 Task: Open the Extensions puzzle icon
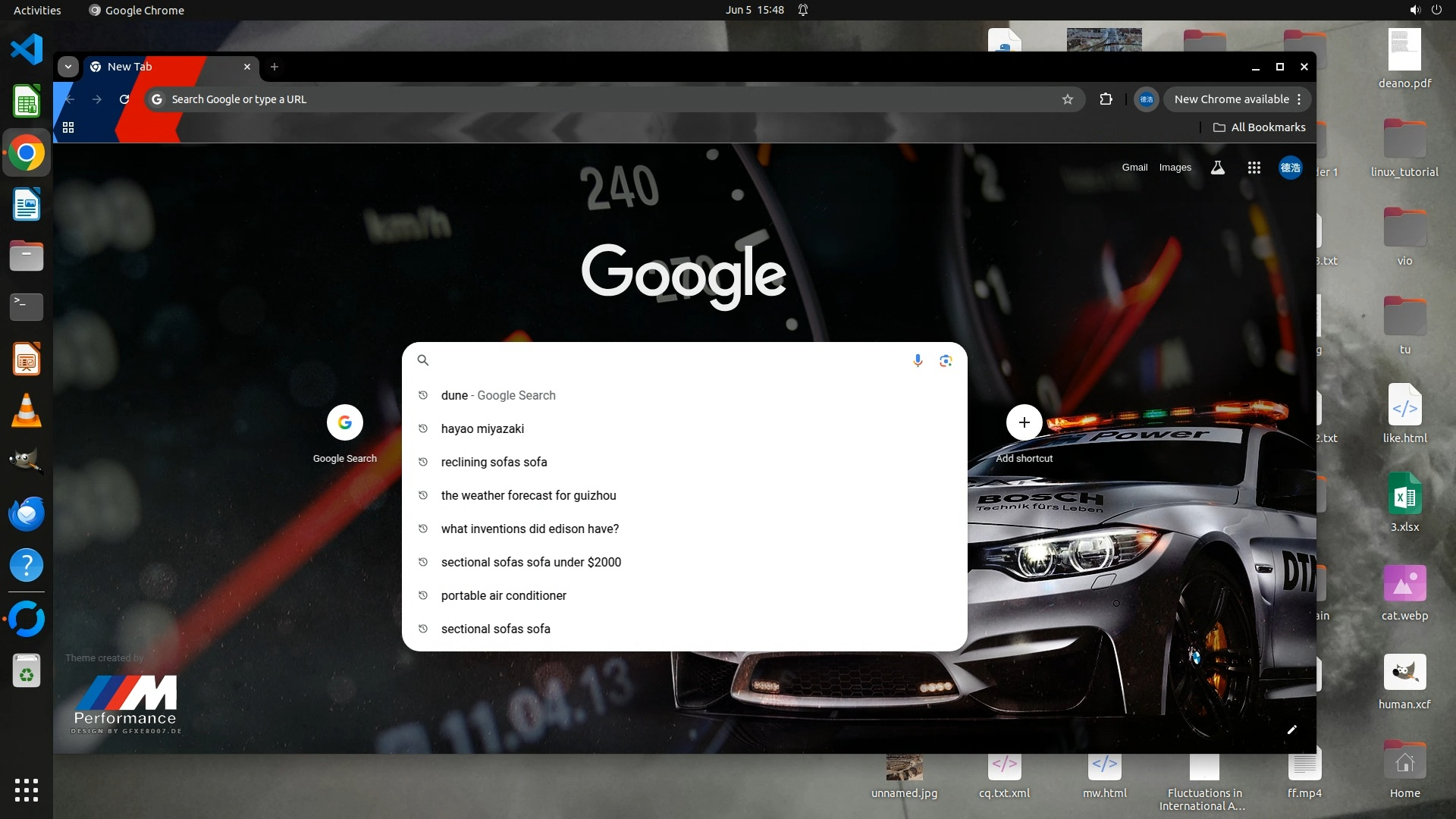click(x=1106, y=99)
